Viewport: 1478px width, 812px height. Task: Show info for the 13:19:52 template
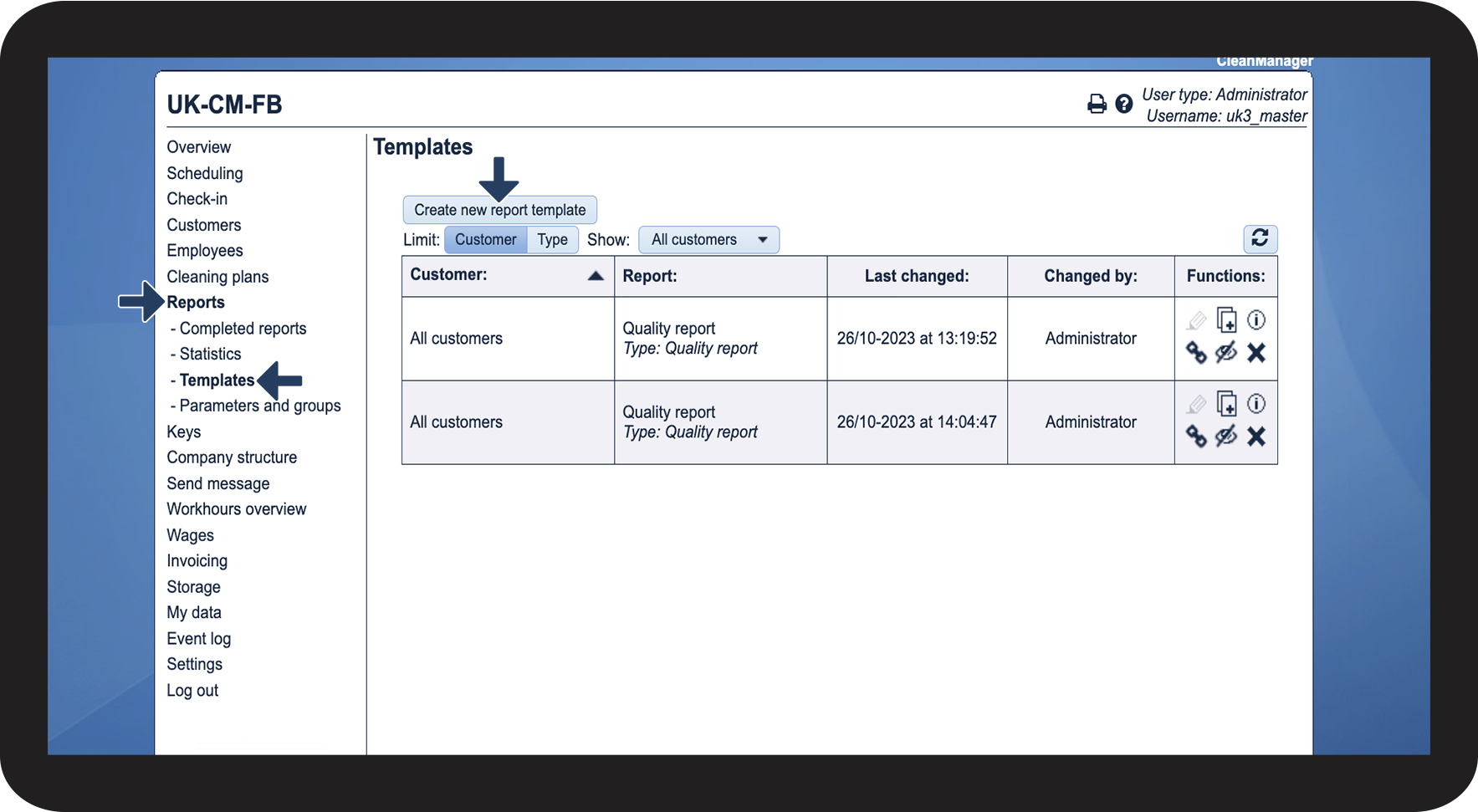click(x=1256, y=319)
